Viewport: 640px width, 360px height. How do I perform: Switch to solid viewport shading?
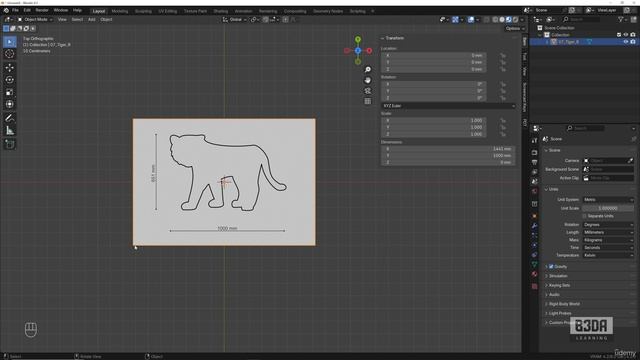[x=502, y=20]
